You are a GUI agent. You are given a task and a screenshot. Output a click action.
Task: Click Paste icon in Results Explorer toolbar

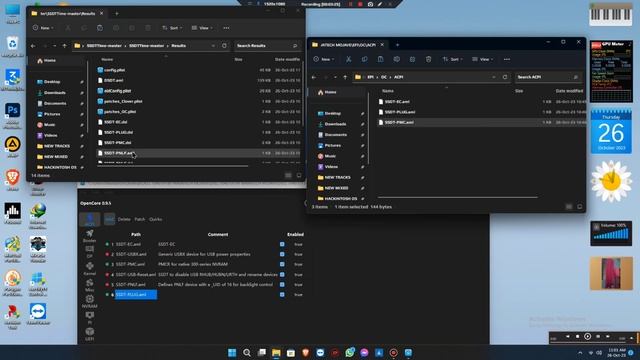pos(100,28)
